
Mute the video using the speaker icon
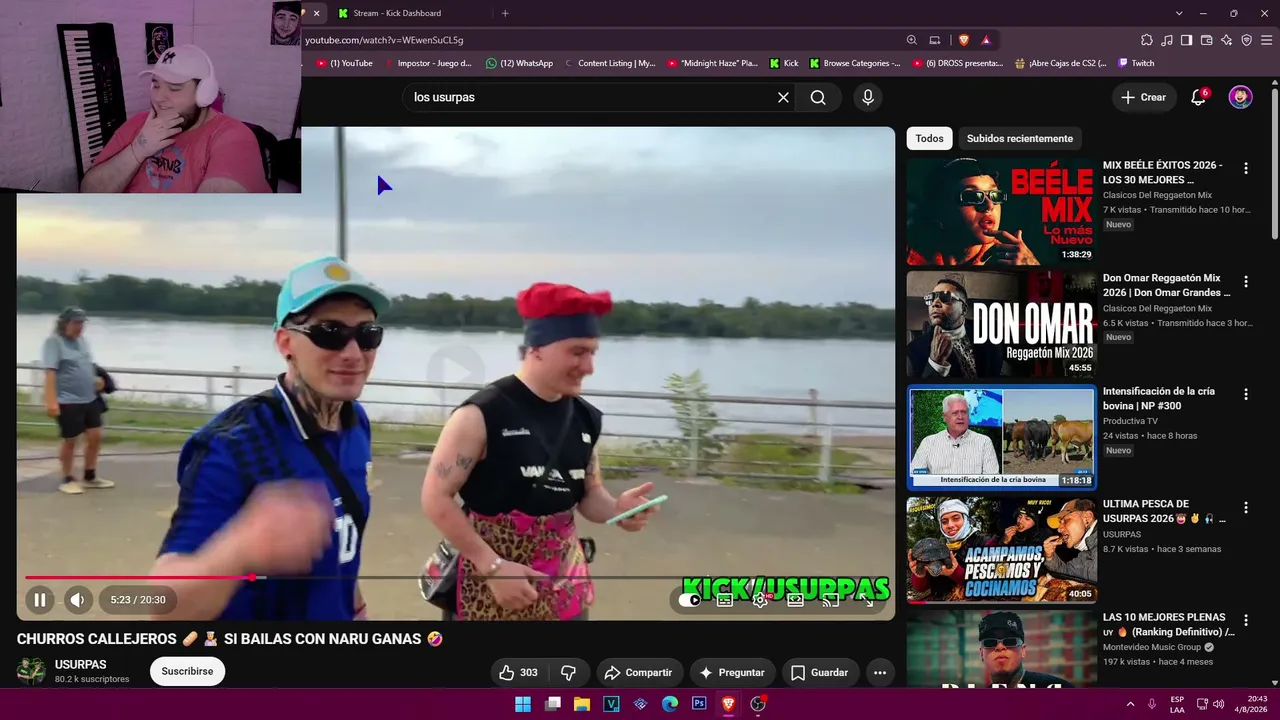coord(77,600)
